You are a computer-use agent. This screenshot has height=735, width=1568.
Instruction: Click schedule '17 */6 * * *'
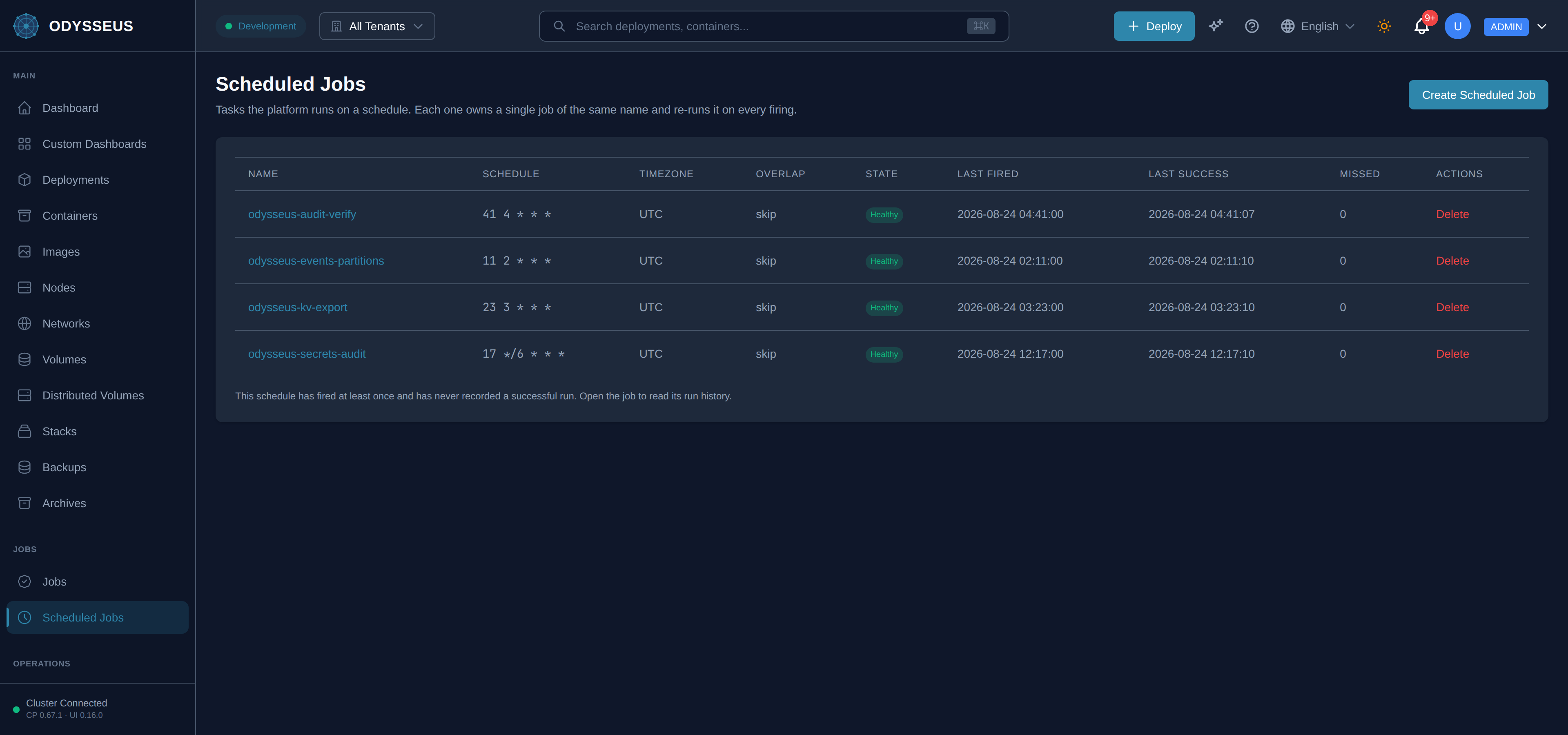(x=523, y=354)
